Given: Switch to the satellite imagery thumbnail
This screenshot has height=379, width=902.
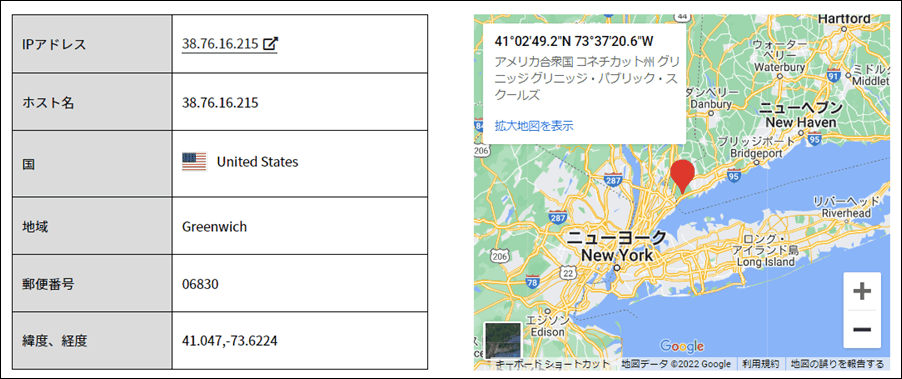Looking at the screenshot, I should pyautogui.click(x=503, y=340).
